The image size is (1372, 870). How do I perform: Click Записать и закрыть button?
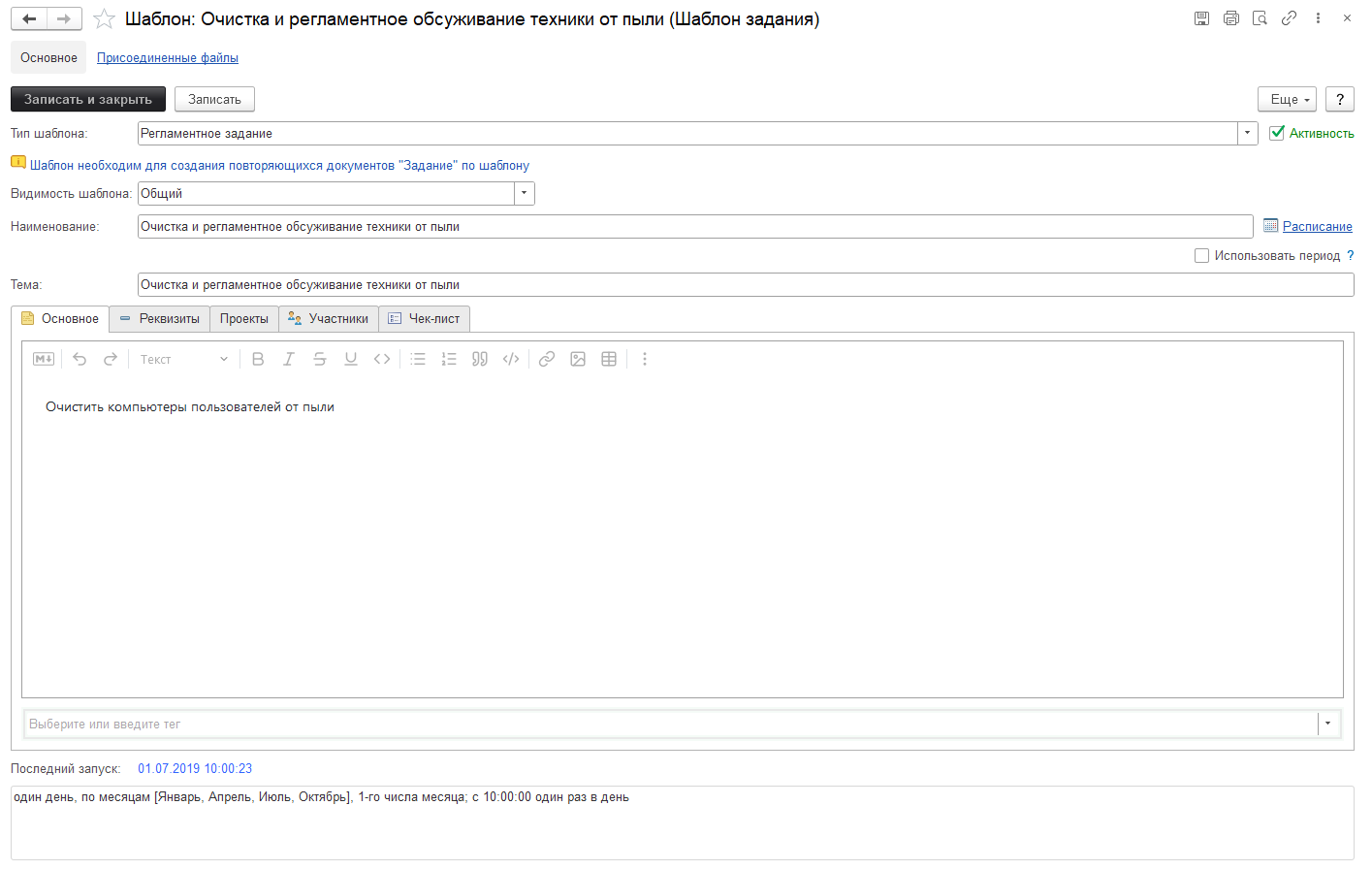(88, 99)
